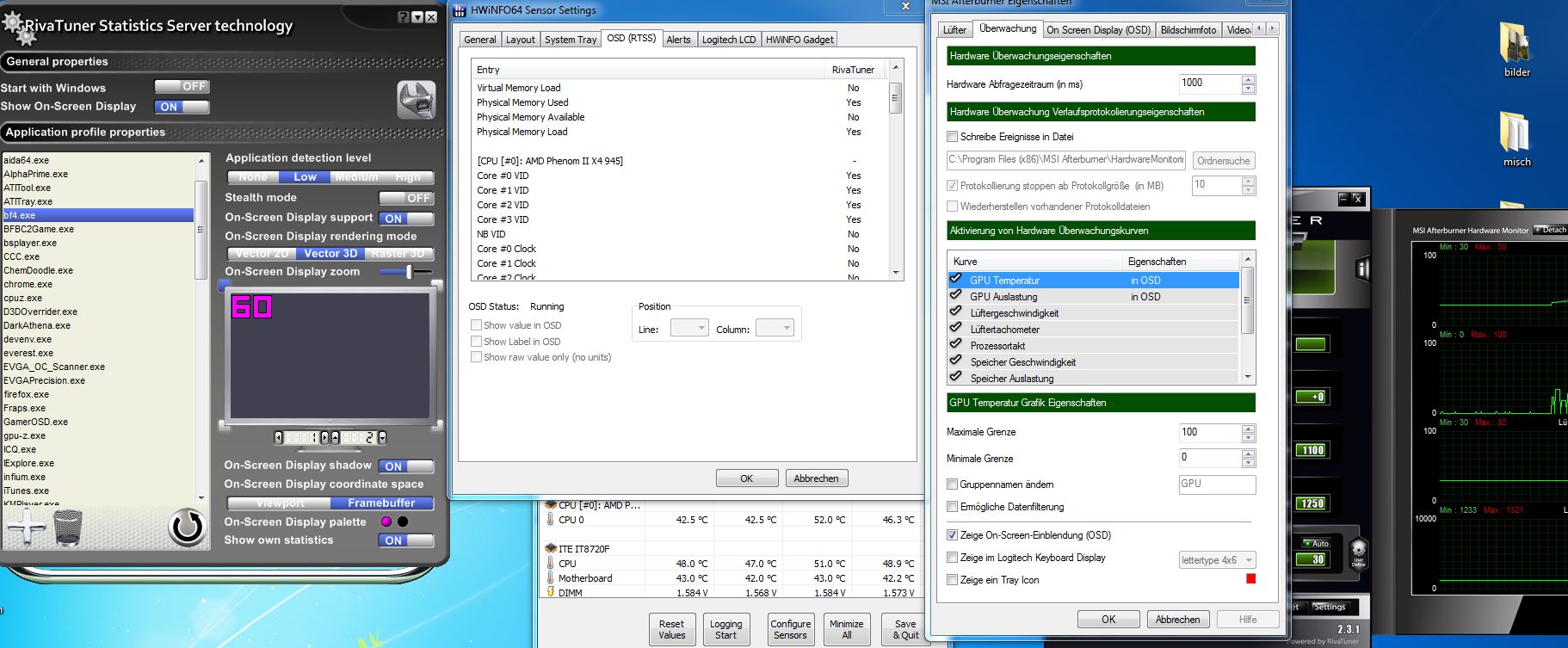
Task: Toggle On-Screen Display support switch
Action: 406,219
